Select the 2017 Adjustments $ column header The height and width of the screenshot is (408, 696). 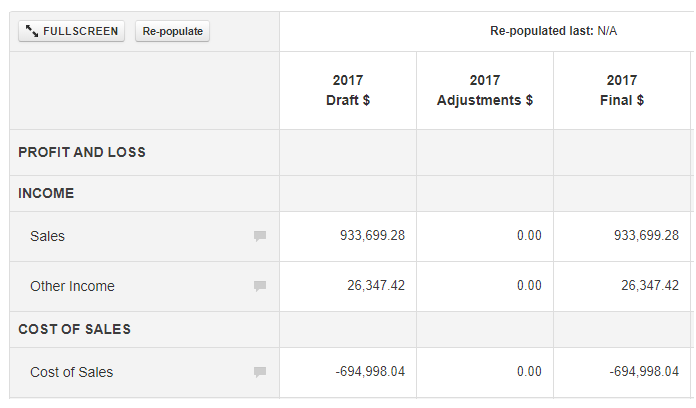click(x=485, y=90)
